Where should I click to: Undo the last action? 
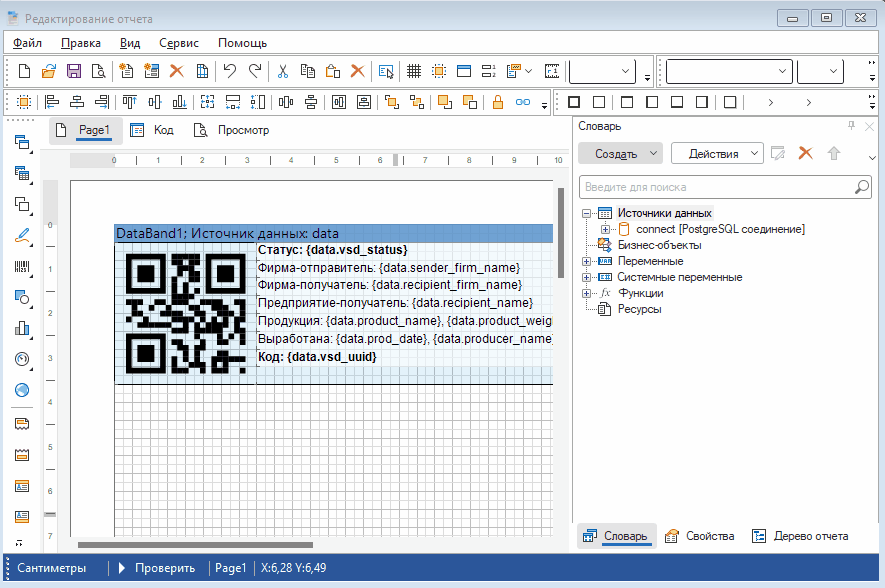[x=229, y=71]
